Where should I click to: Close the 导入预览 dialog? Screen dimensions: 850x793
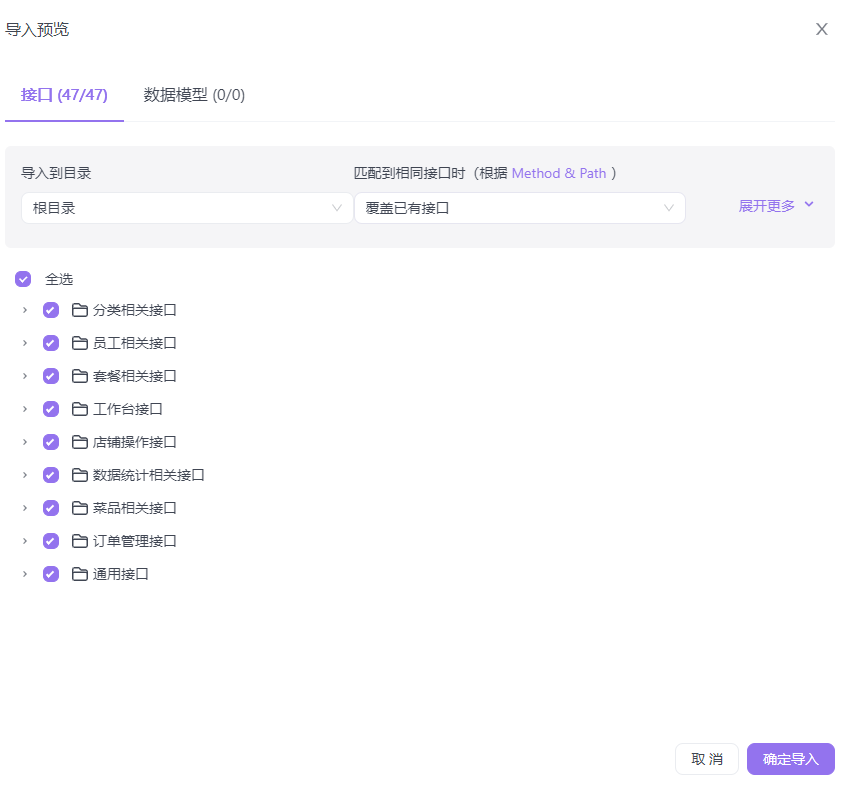(x=822, y=29)
